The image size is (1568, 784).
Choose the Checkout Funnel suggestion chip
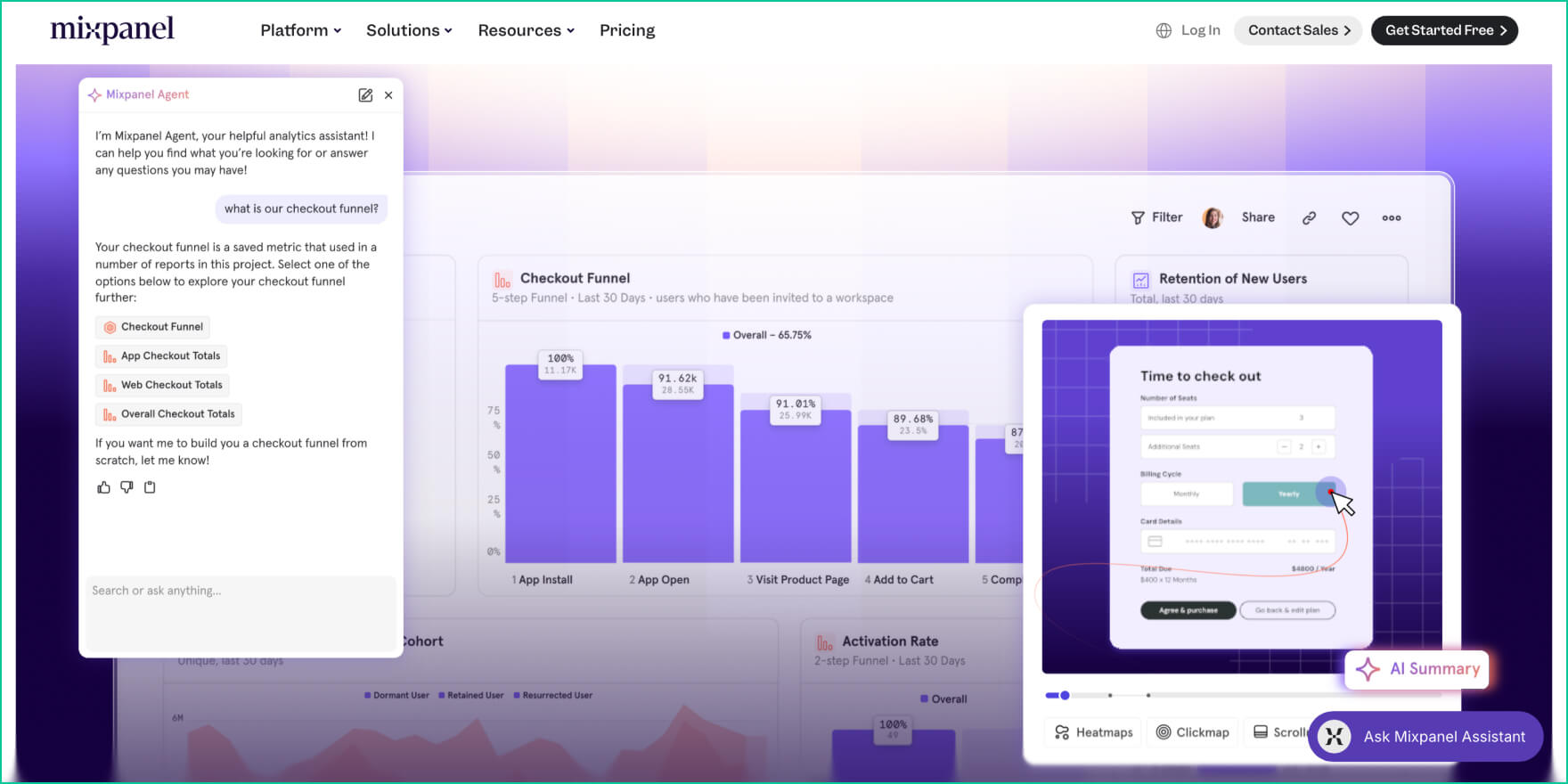pyautogui.click(x=152, y=327)
